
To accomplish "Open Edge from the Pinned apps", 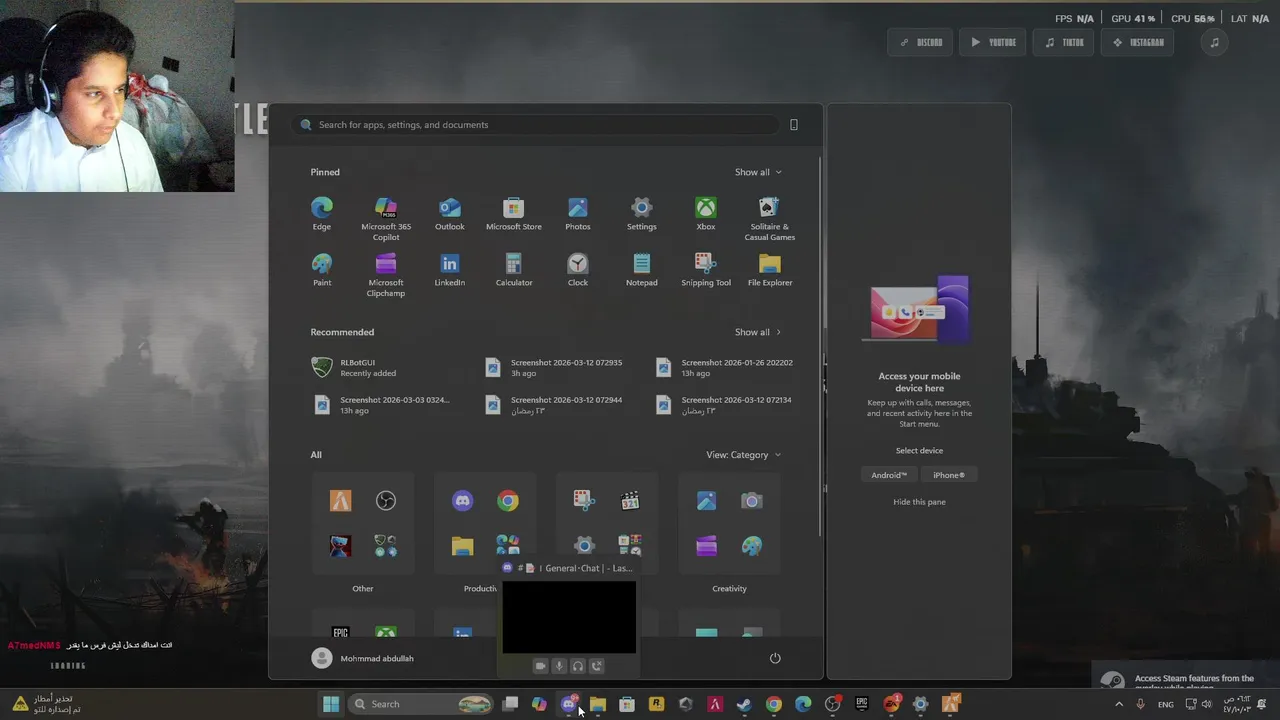I will click(321, 214).
